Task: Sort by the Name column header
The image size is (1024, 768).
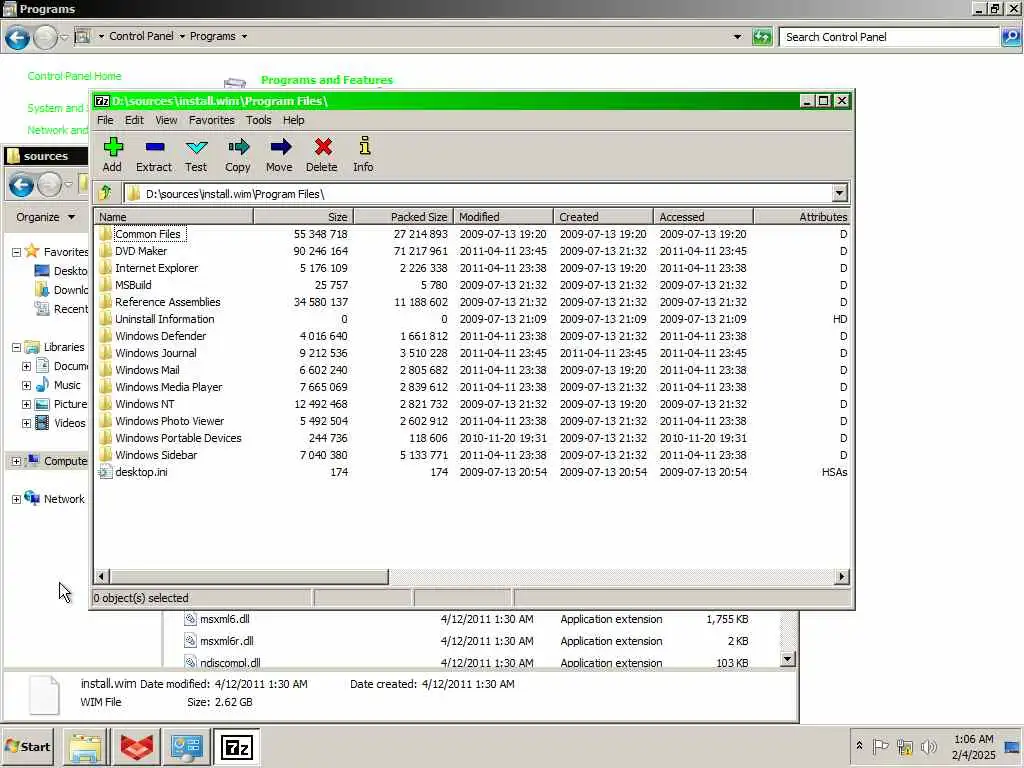Action: click(x=174, y=217)
